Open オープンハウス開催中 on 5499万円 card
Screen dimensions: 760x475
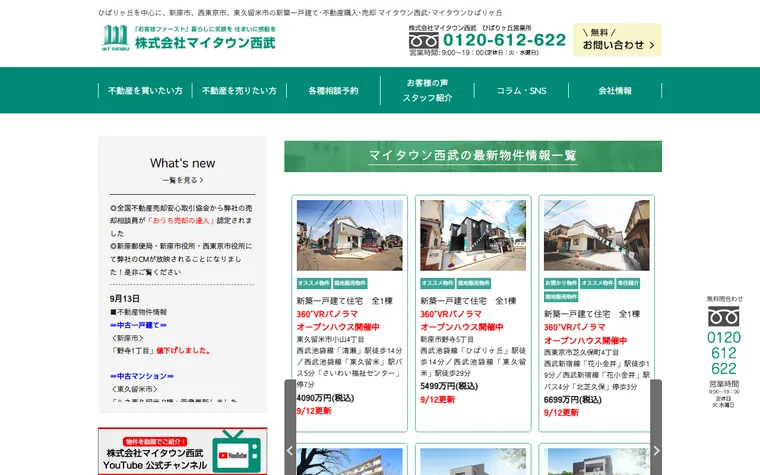[x=462, y=327]
